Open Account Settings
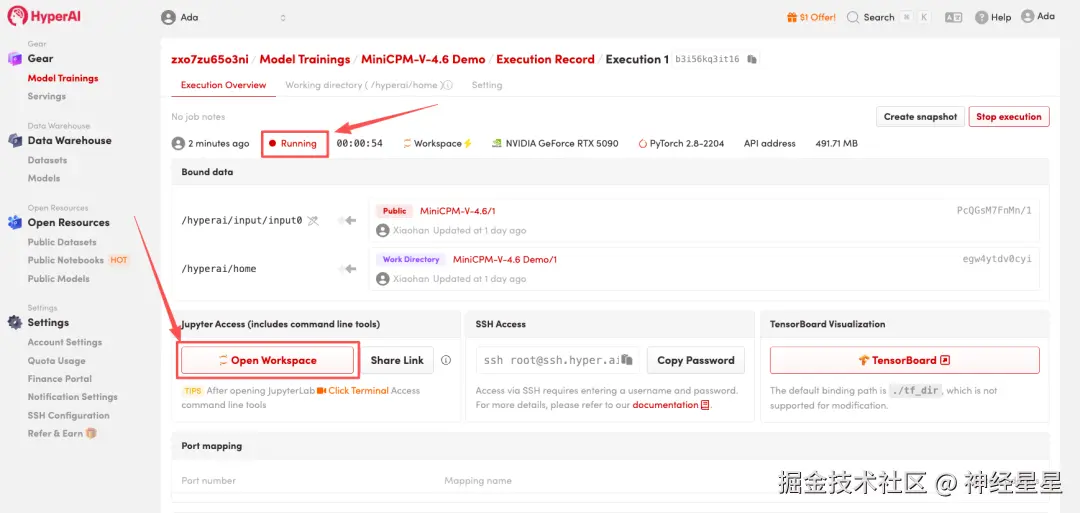This screenshot has height=513, width=1080. 65,342
